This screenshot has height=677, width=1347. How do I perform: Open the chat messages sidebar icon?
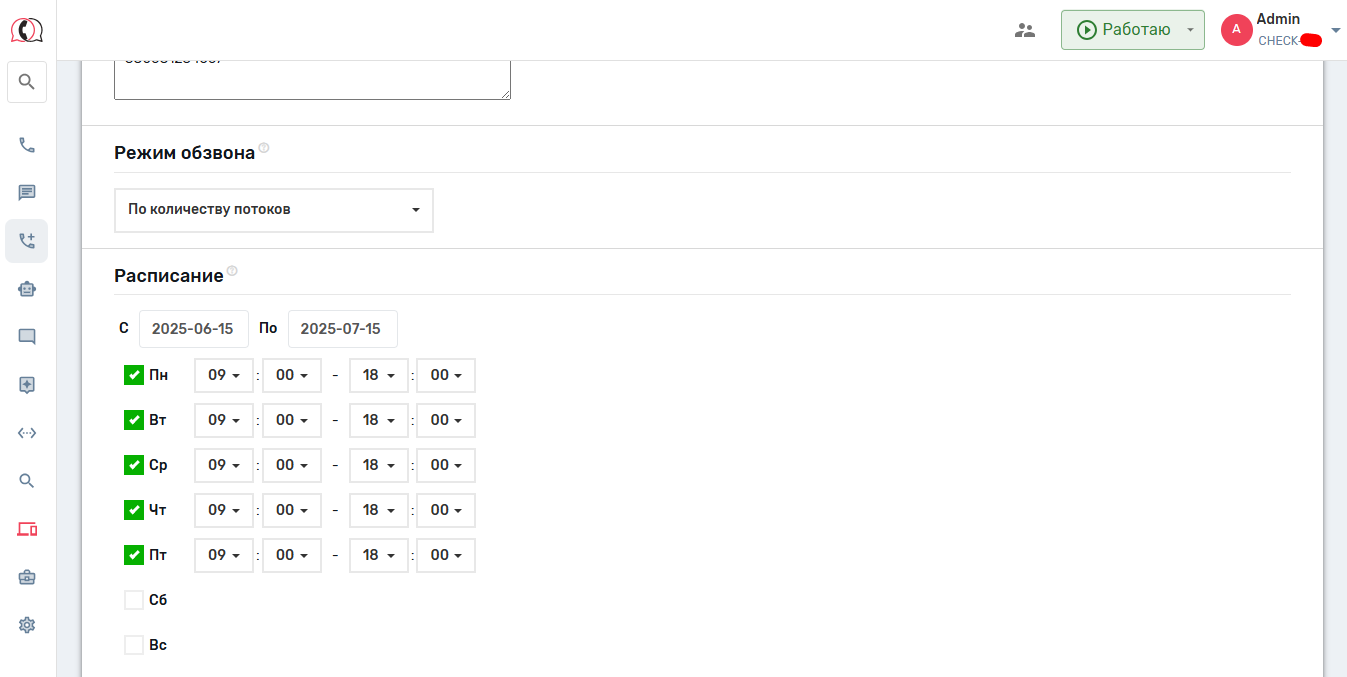point(27,193)
